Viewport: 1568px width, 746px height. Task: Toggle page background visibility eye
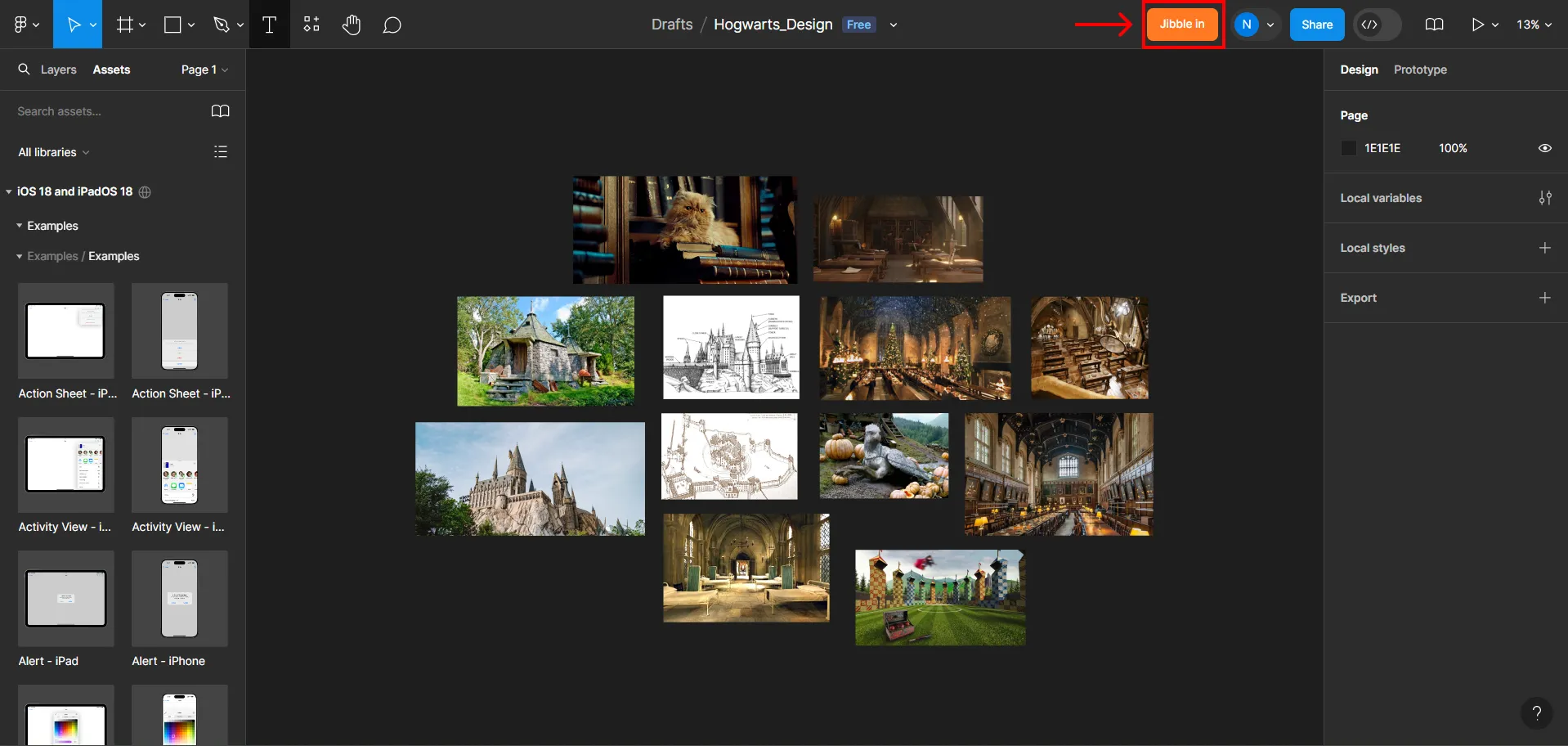[x=1544, y=148]
